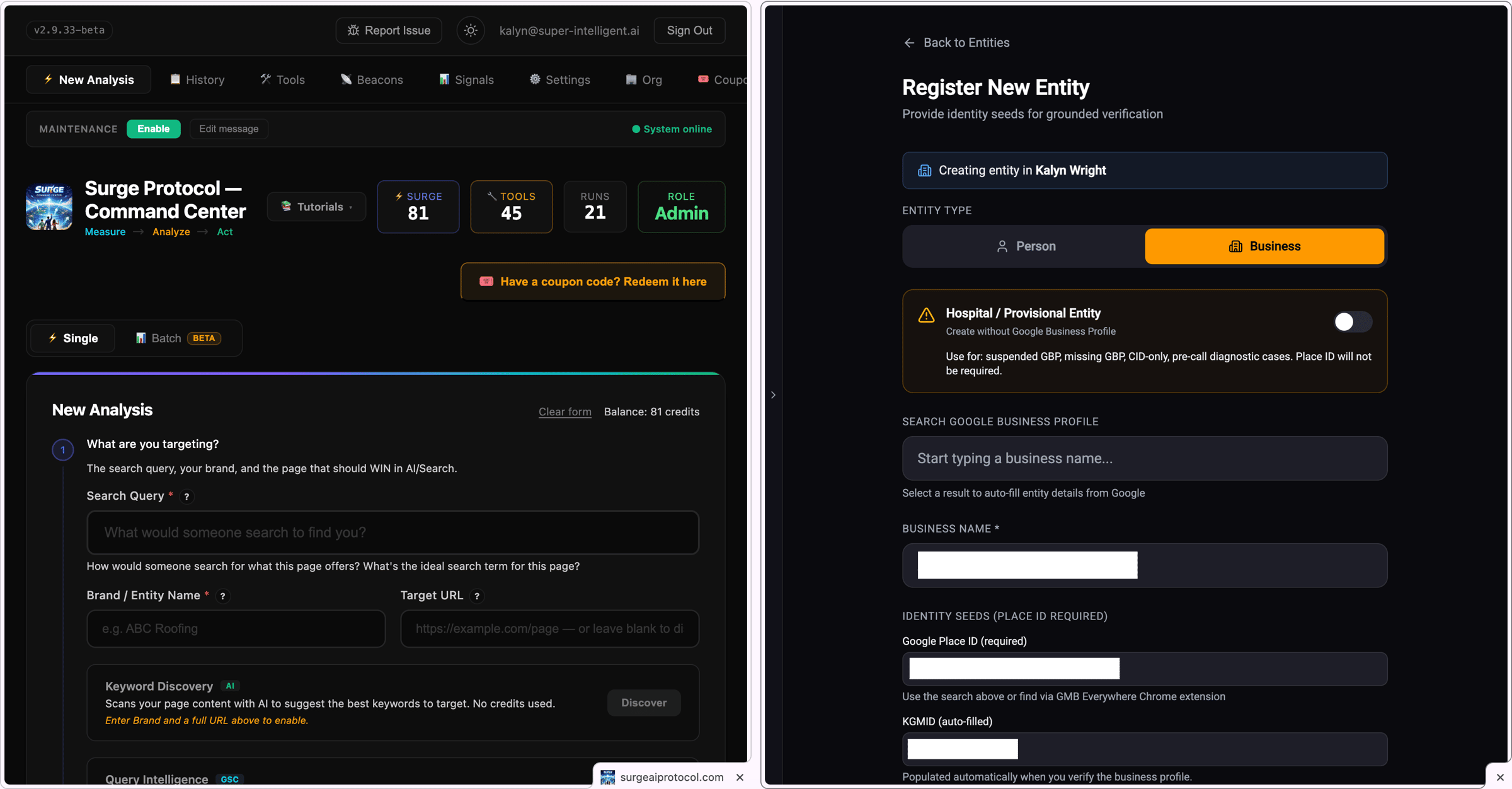
Task: Click the Report Issue bug button
Action: point(389,30)
